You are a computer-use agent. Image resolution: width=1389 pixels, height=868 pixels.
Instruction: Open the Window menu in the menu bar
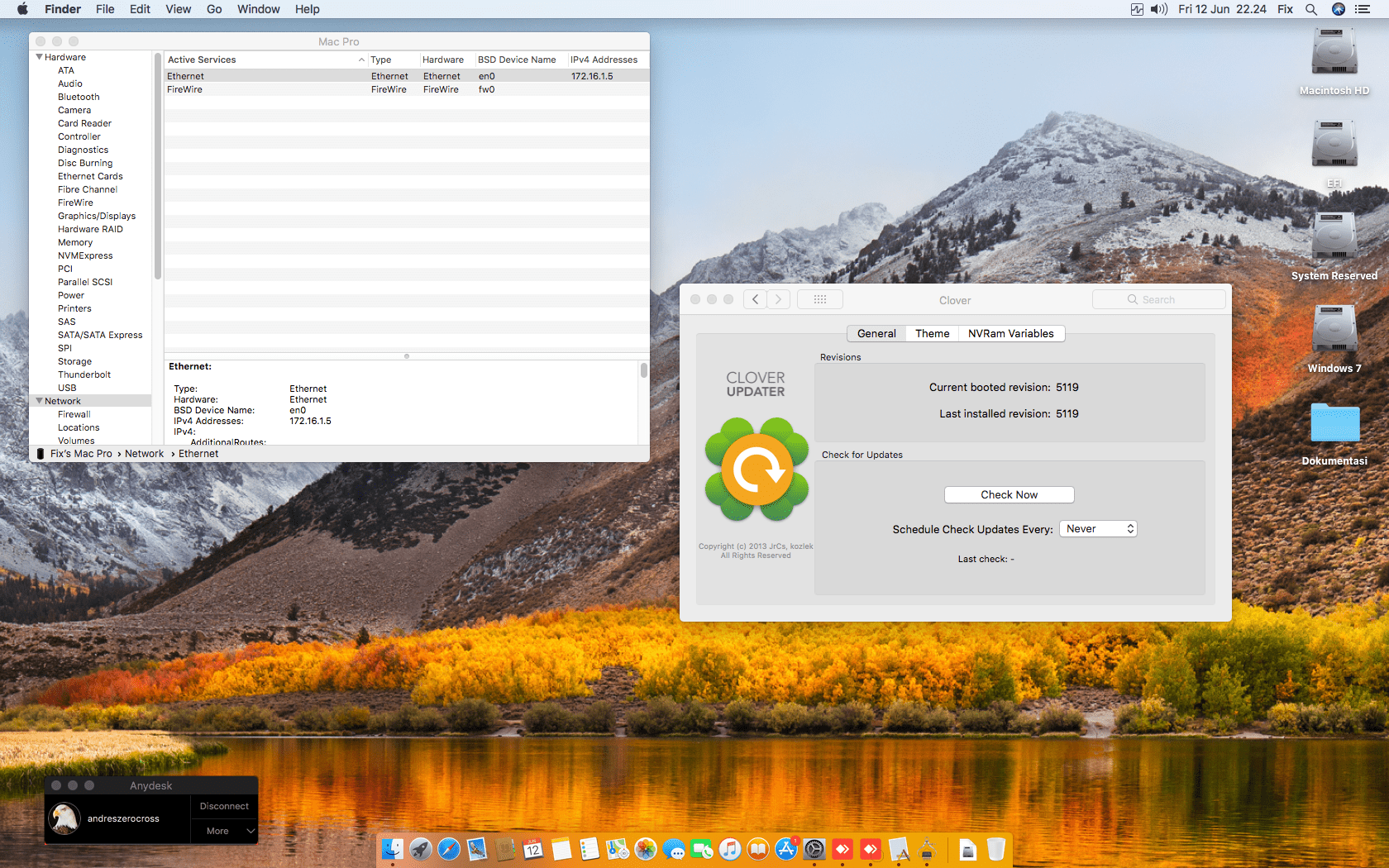258,9
